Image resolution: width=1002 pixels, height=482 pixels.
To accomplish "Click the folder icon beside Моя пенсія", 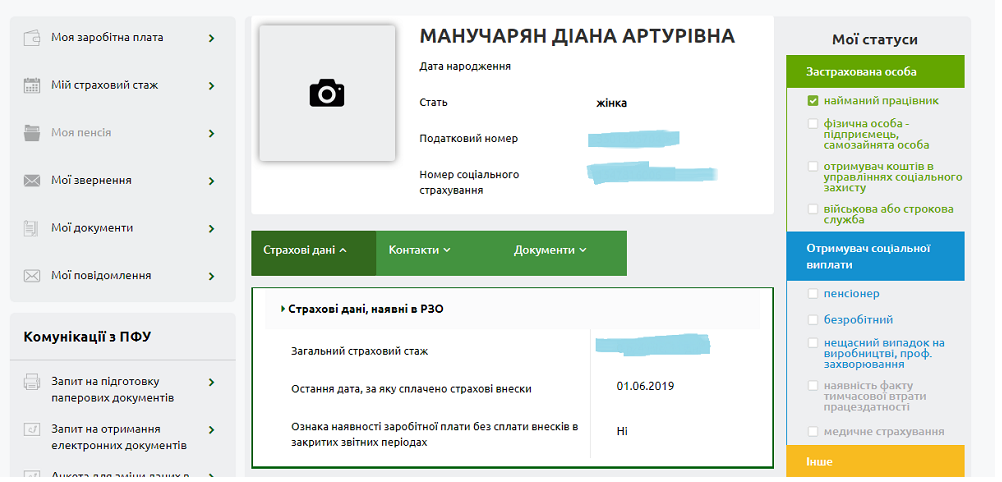I will (32, 133).
